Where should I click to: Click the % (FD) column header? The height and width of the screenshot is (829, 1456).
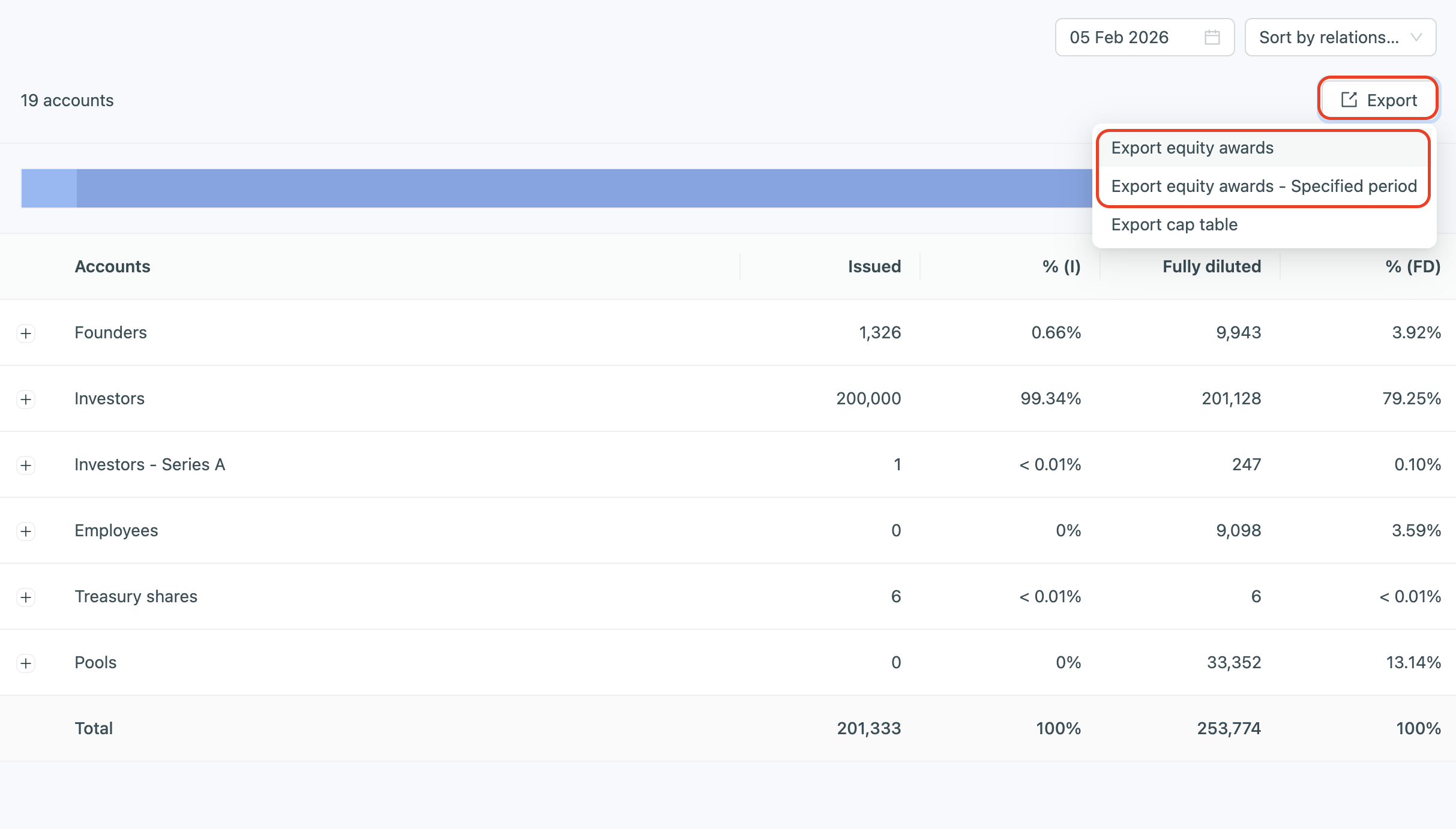[1413, 266]
